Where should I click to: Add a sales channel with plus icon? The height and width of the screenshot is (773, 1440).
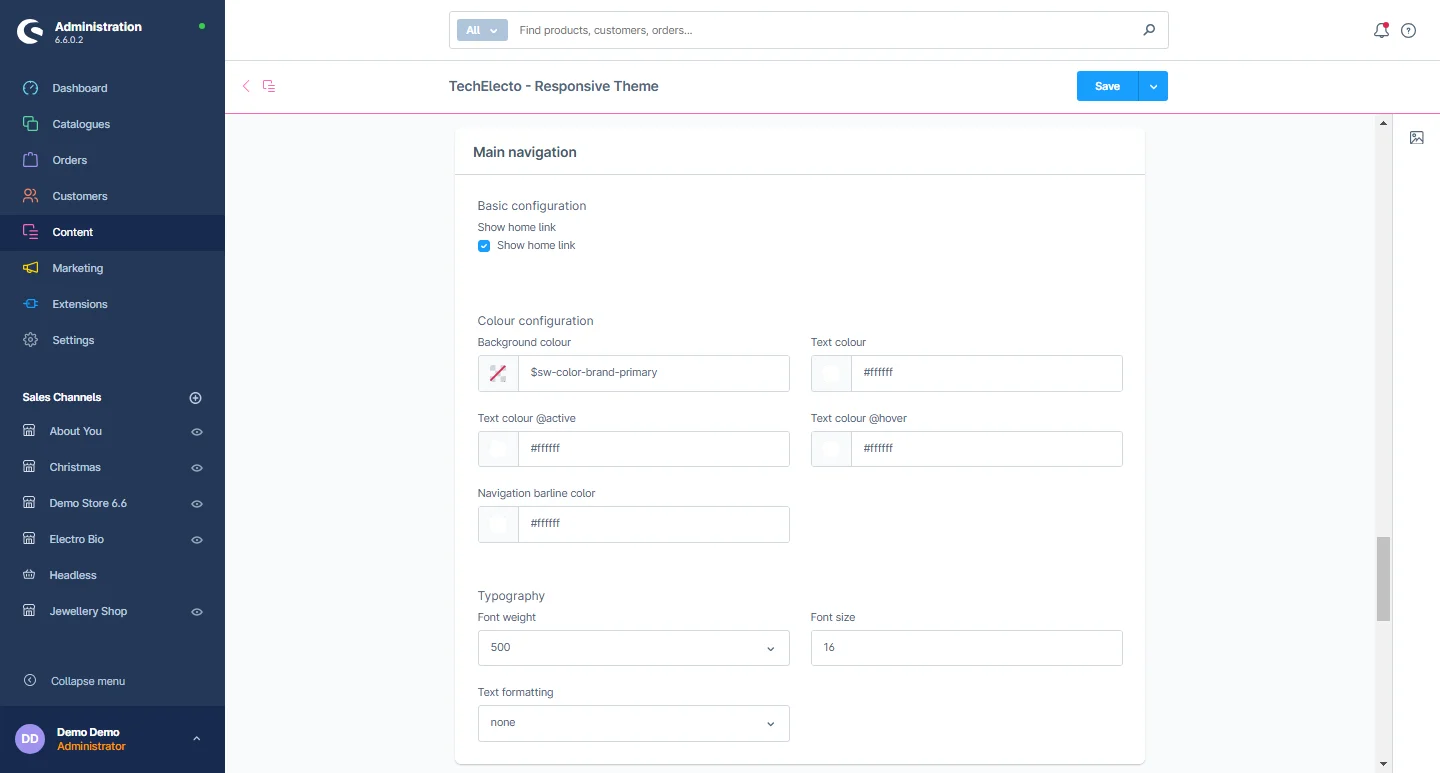pos(196,397)
